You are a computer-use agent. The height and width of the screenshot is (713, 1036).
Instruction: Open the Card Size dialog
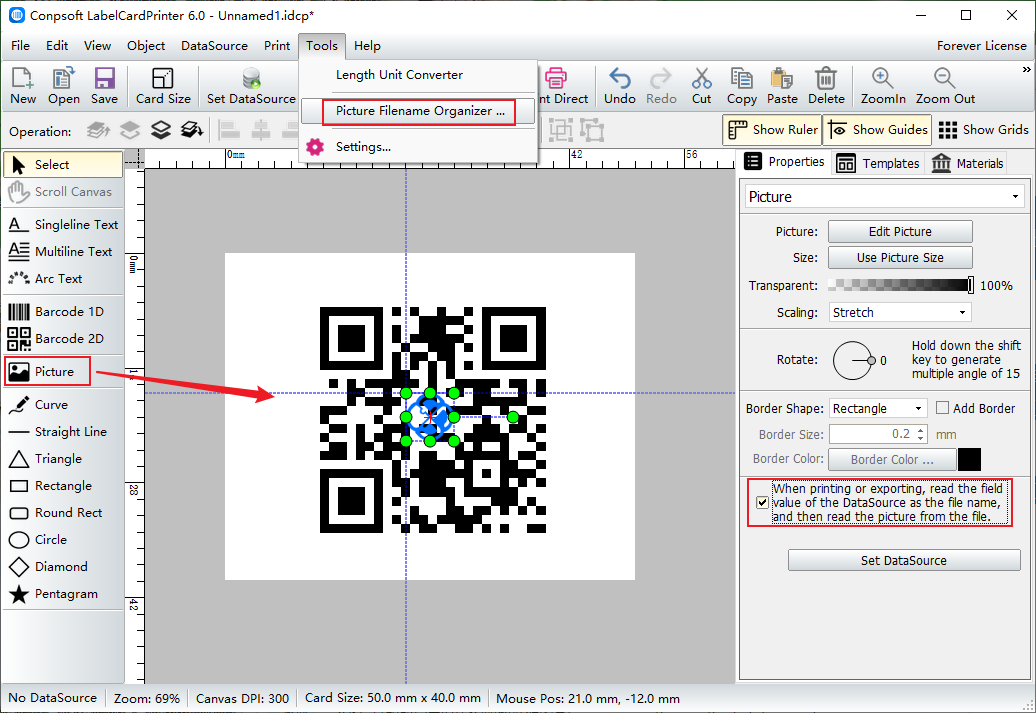(163, 86)
